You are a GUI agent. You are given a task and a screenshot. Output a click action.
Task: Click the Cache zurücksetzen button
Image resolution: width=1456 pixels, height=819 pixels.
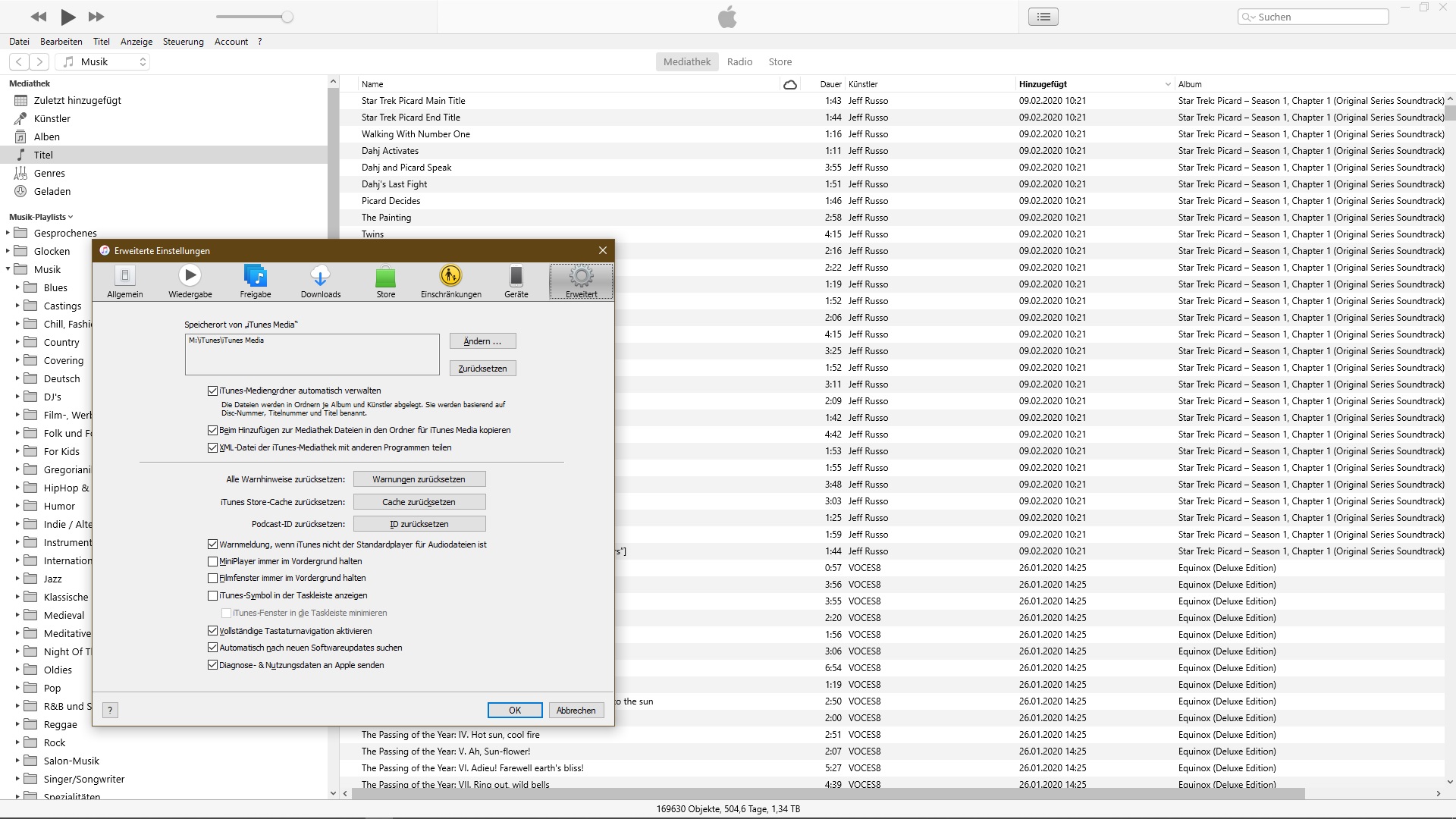pos(419,502)
